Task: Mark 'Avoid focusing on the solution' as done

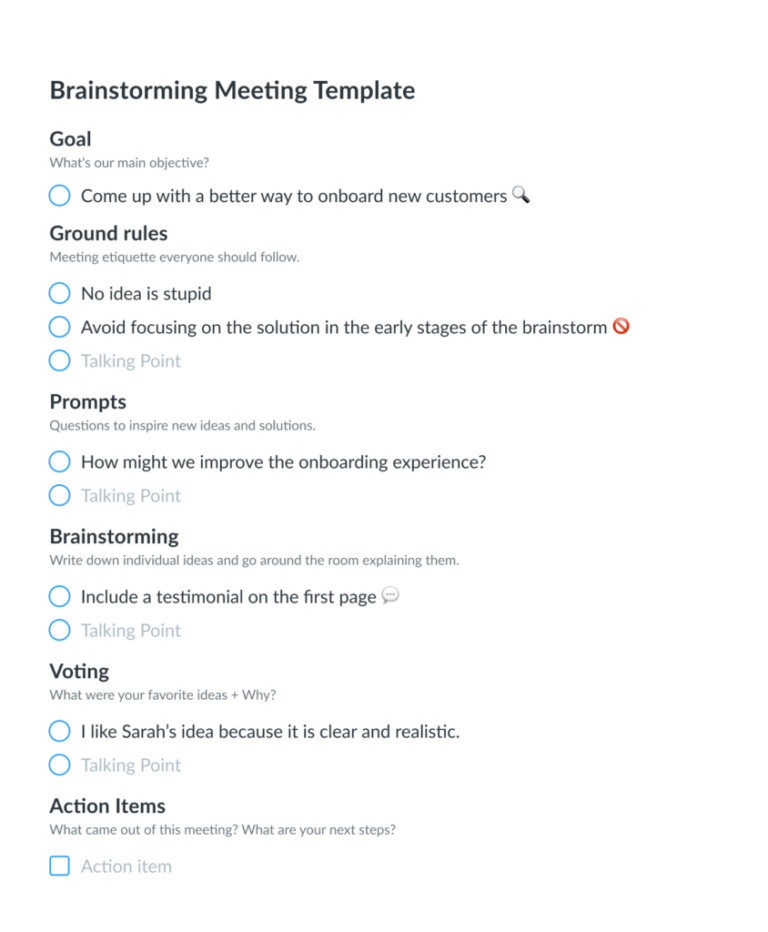Action: point(59,326)
